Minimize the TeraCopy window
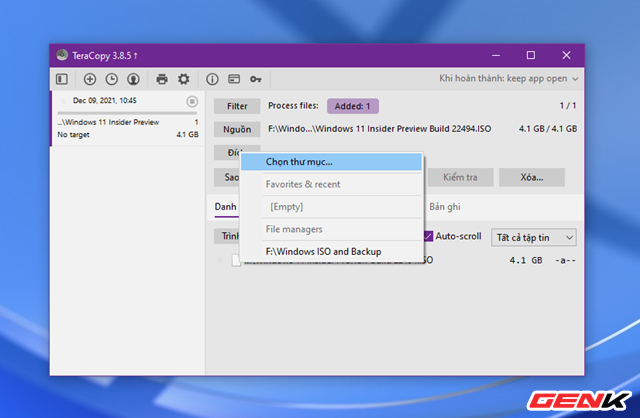This screenshot has height=418, width=640. tap(496, 55)
